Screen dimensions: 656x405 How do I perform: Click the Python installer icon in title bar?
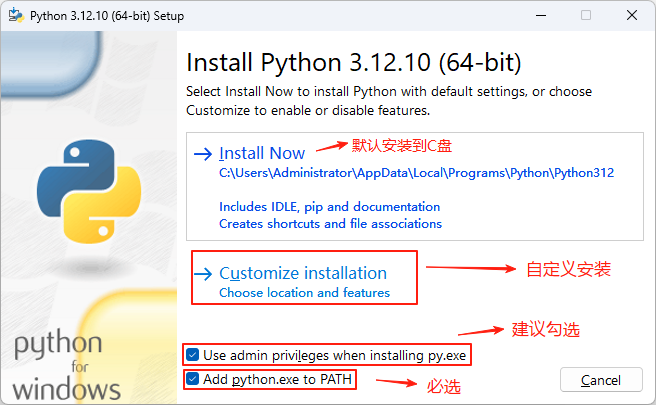[16, 15]
